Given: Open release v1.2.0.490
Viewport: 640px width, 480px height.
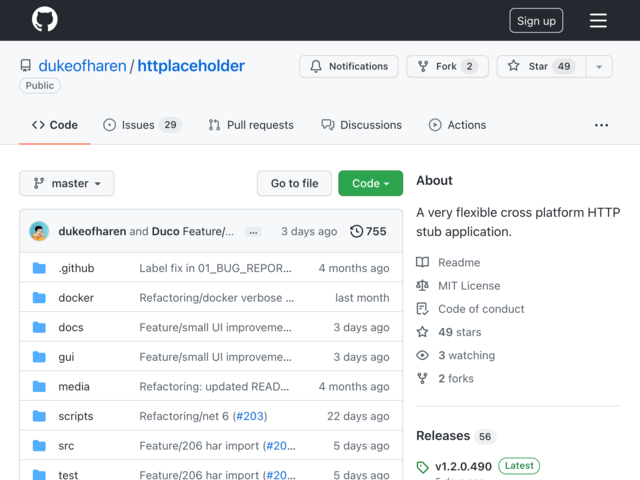Looking at the screenshot, I should [x=463, y=466].
